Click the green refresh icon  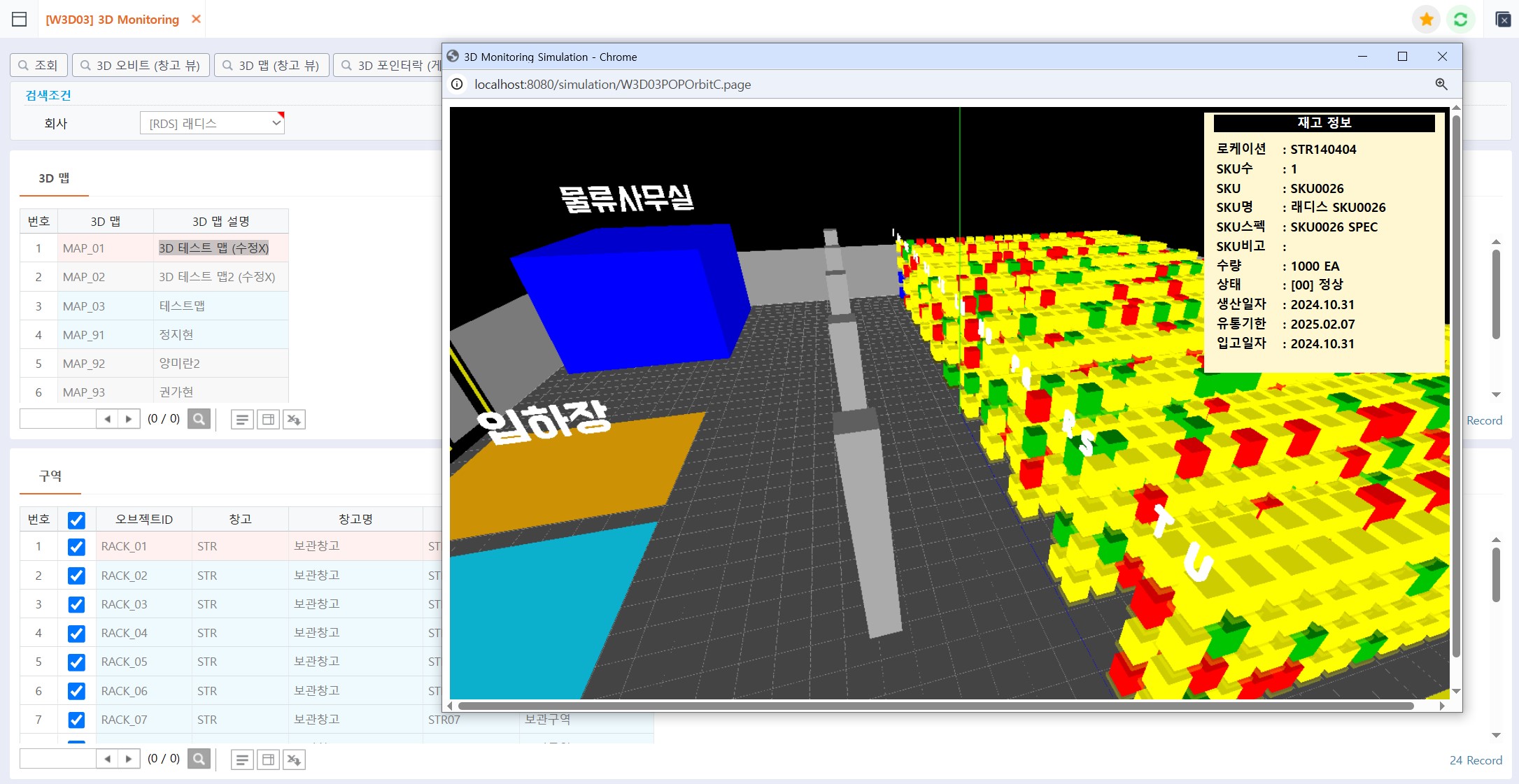click(x=1460, y=19)
